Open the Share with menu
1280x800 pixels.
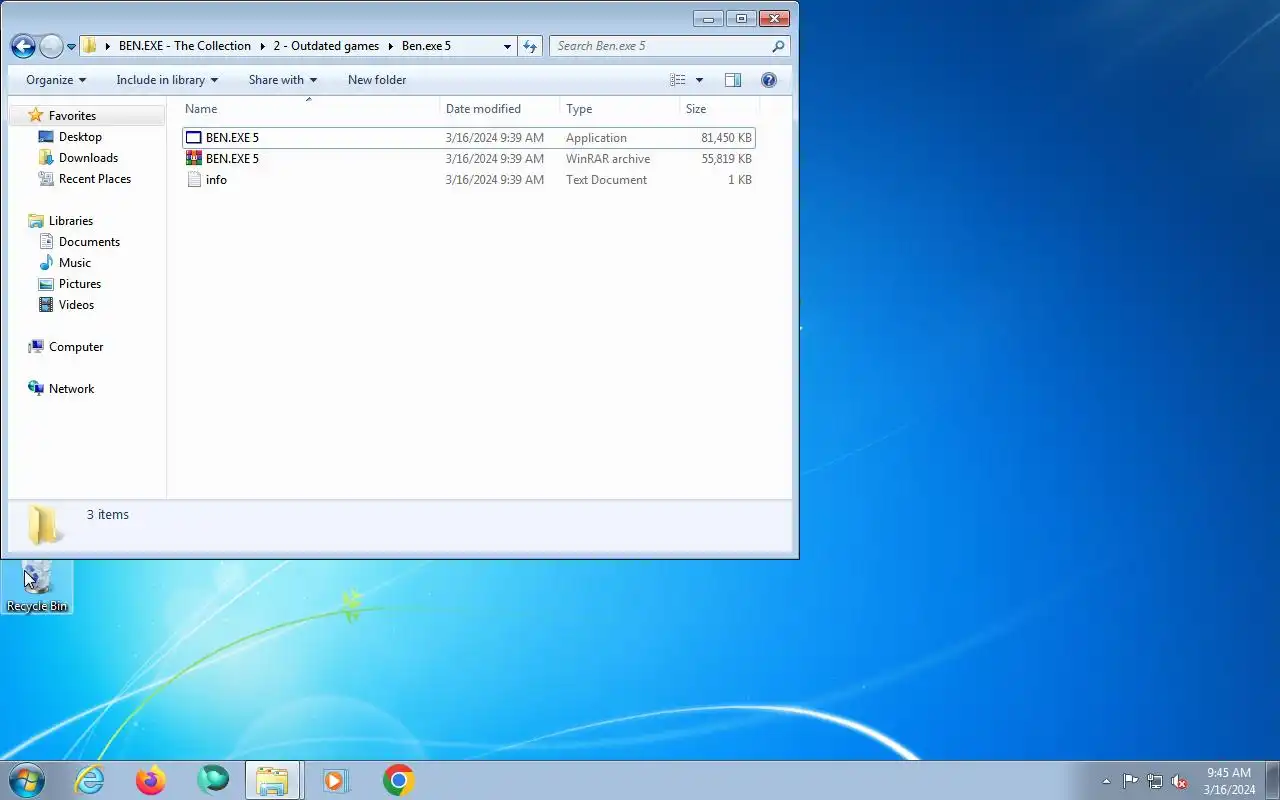(x=283, y=80)
